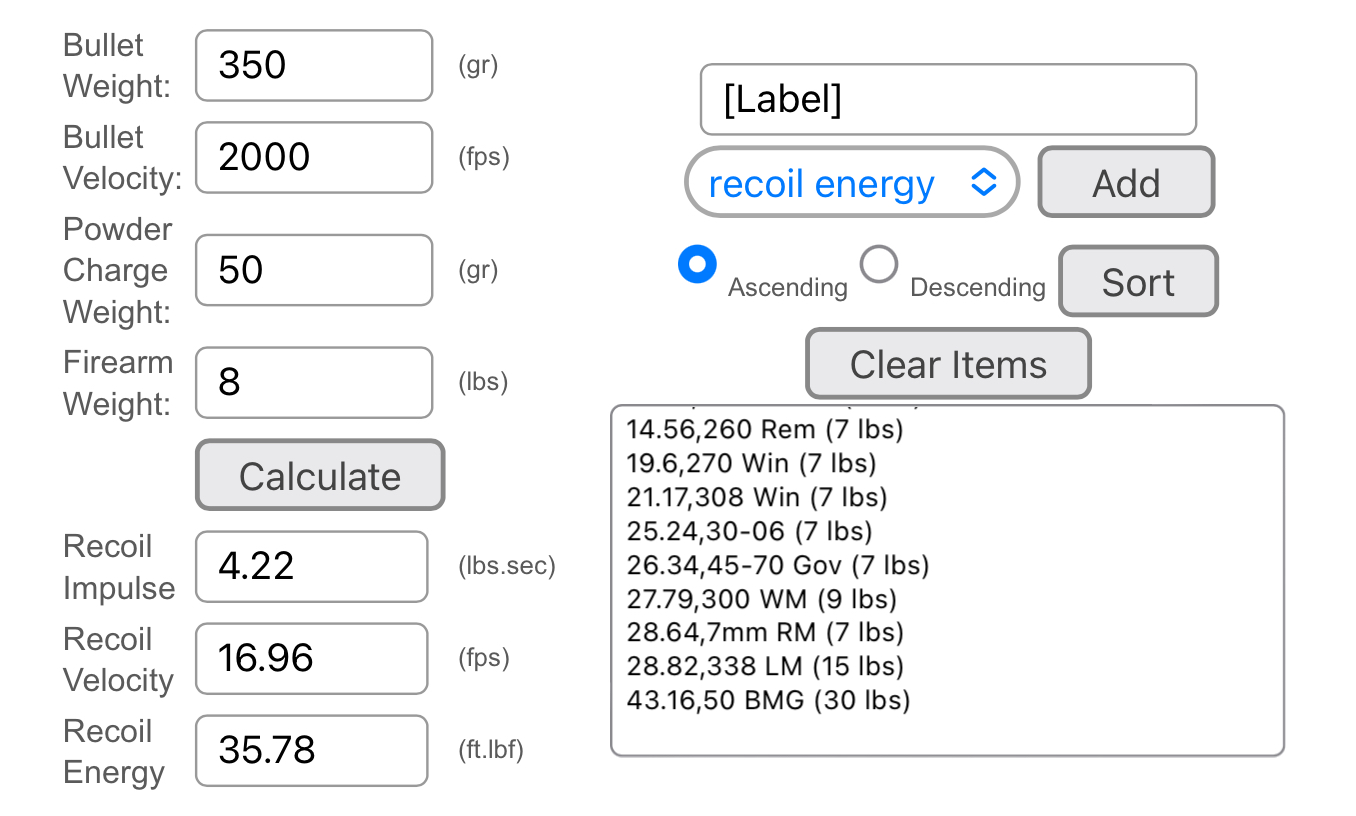This screenshot has height=816, width=1356.
Task: Open the recoil energy dropdown
Action: (852, 183)
